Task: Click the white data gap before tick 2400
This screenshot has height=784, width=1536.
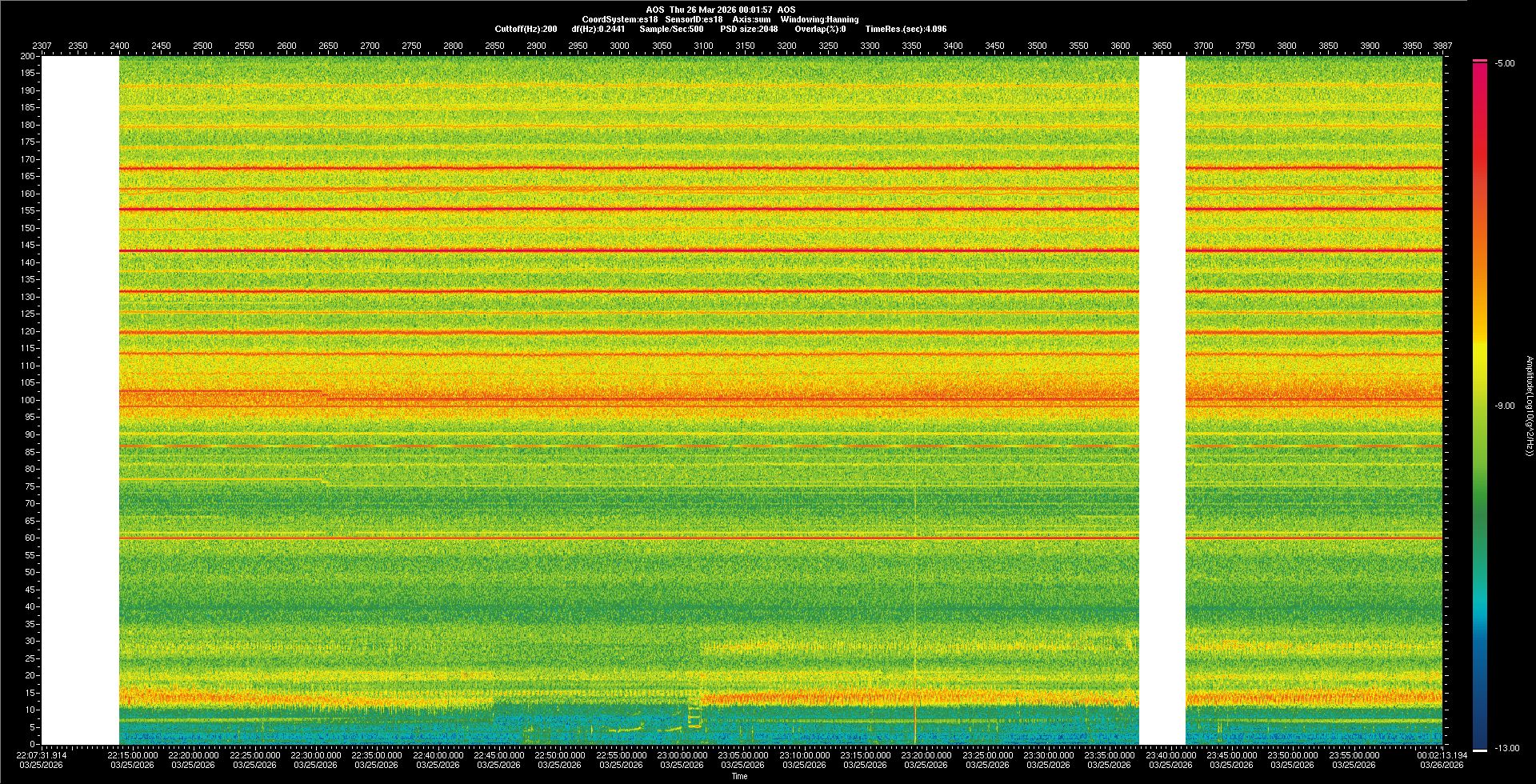Action: (x=80, y=400)
